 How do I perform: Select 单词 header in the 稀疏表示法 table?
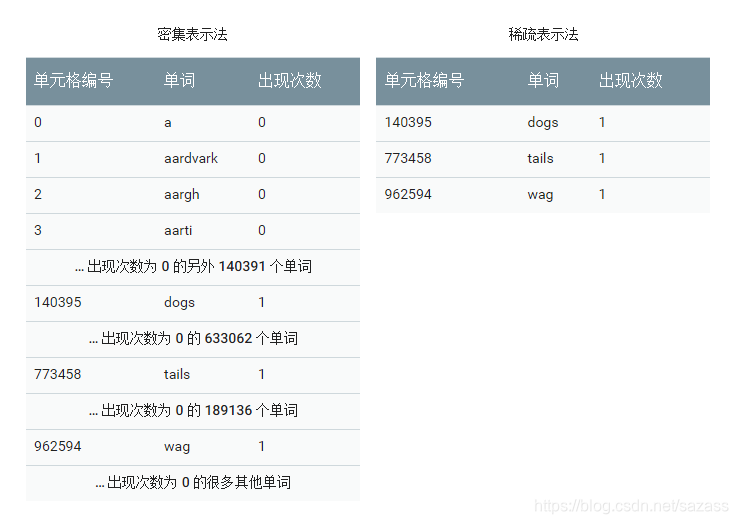(x=543, y=81)
